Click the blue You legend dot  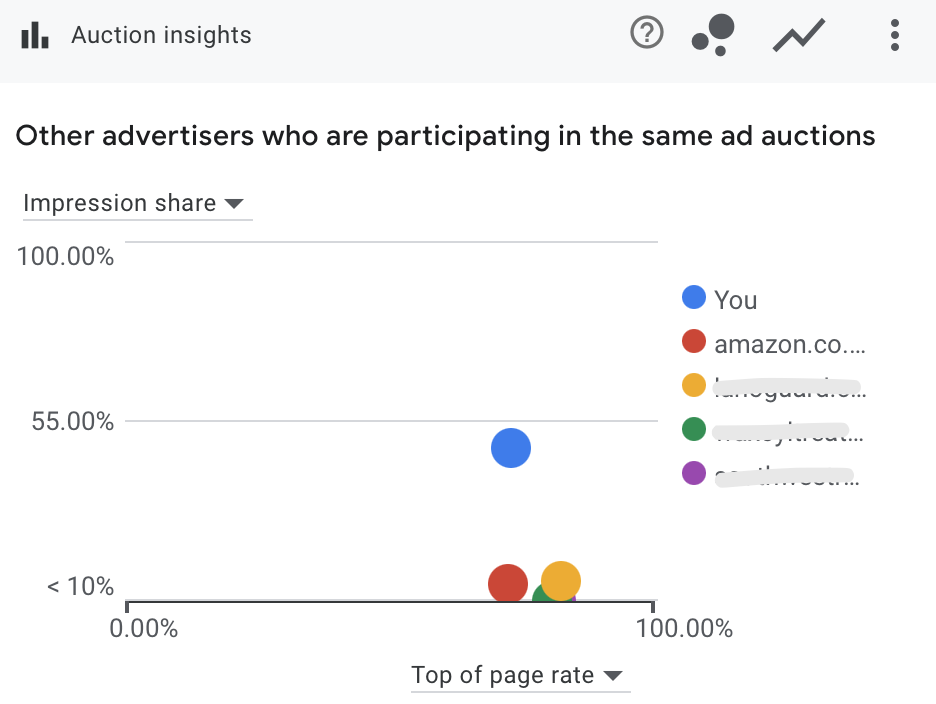point(694,297)
